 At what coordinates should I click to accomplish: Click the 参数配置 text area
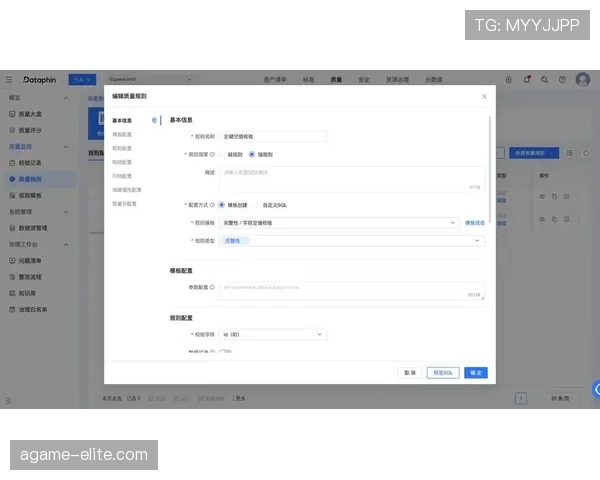(x=352, y=291)
